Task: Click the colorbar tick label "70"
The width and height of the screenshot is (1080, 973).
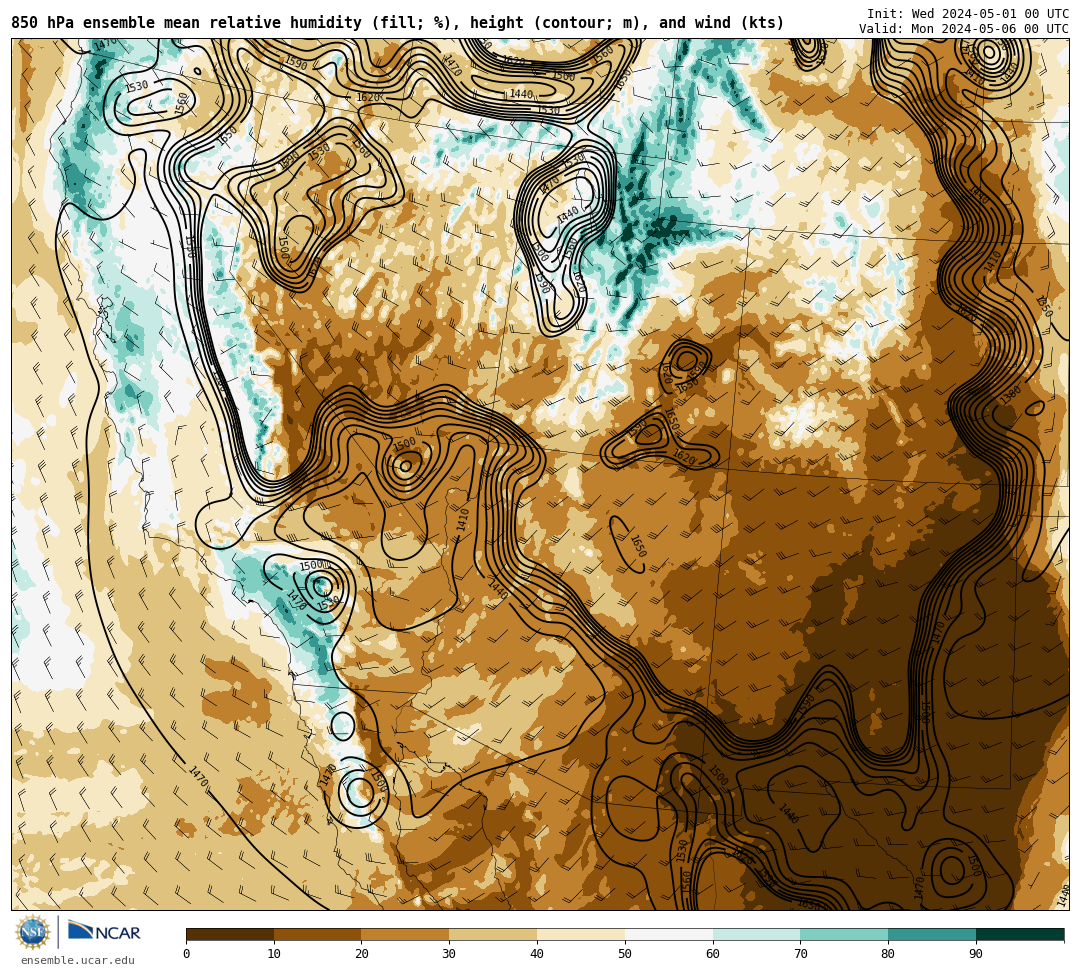Action: pyautogui.click(x=800, y=954)
